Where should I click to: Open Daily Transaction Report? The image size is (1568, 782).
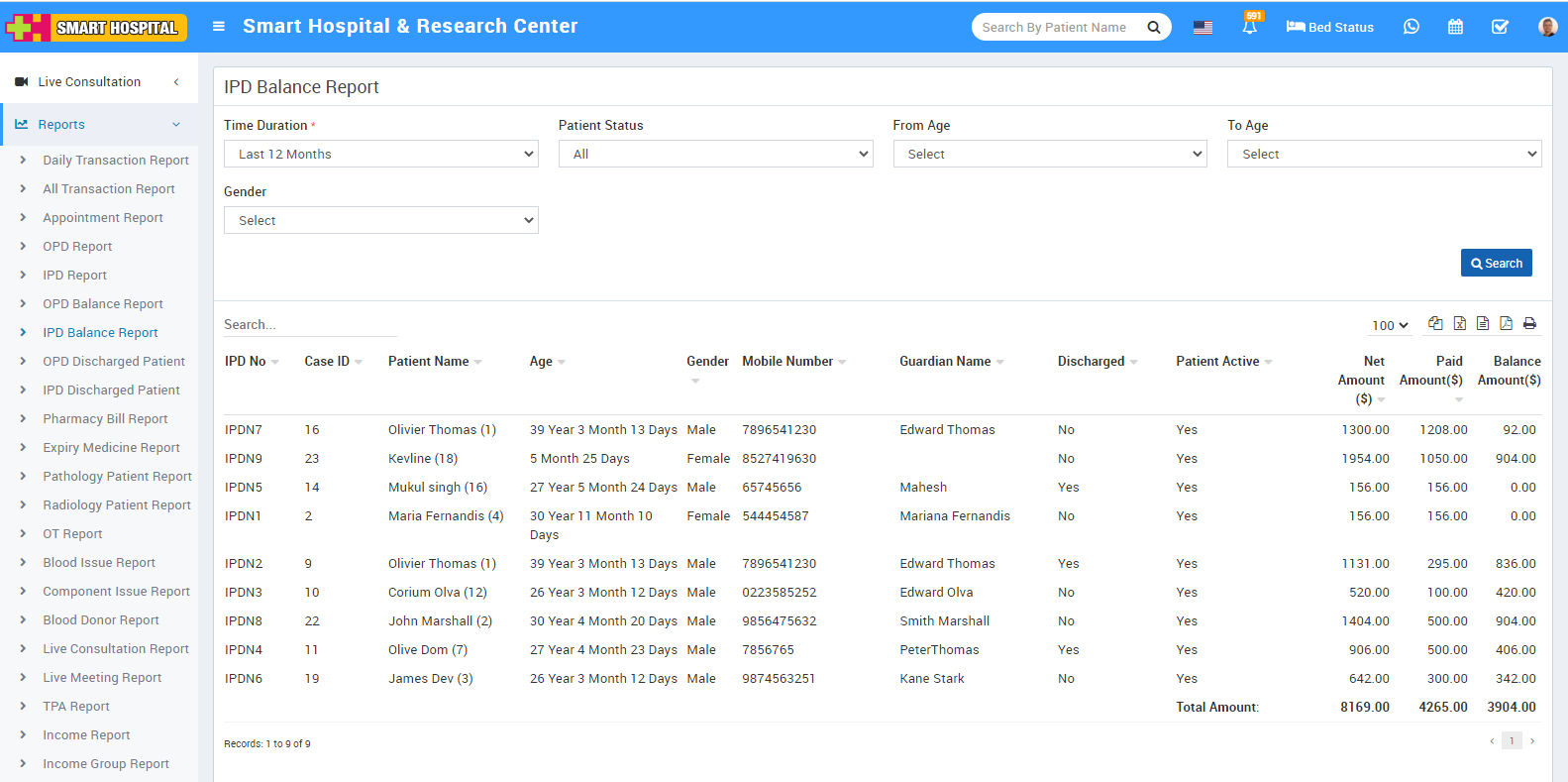coord(116,161)
